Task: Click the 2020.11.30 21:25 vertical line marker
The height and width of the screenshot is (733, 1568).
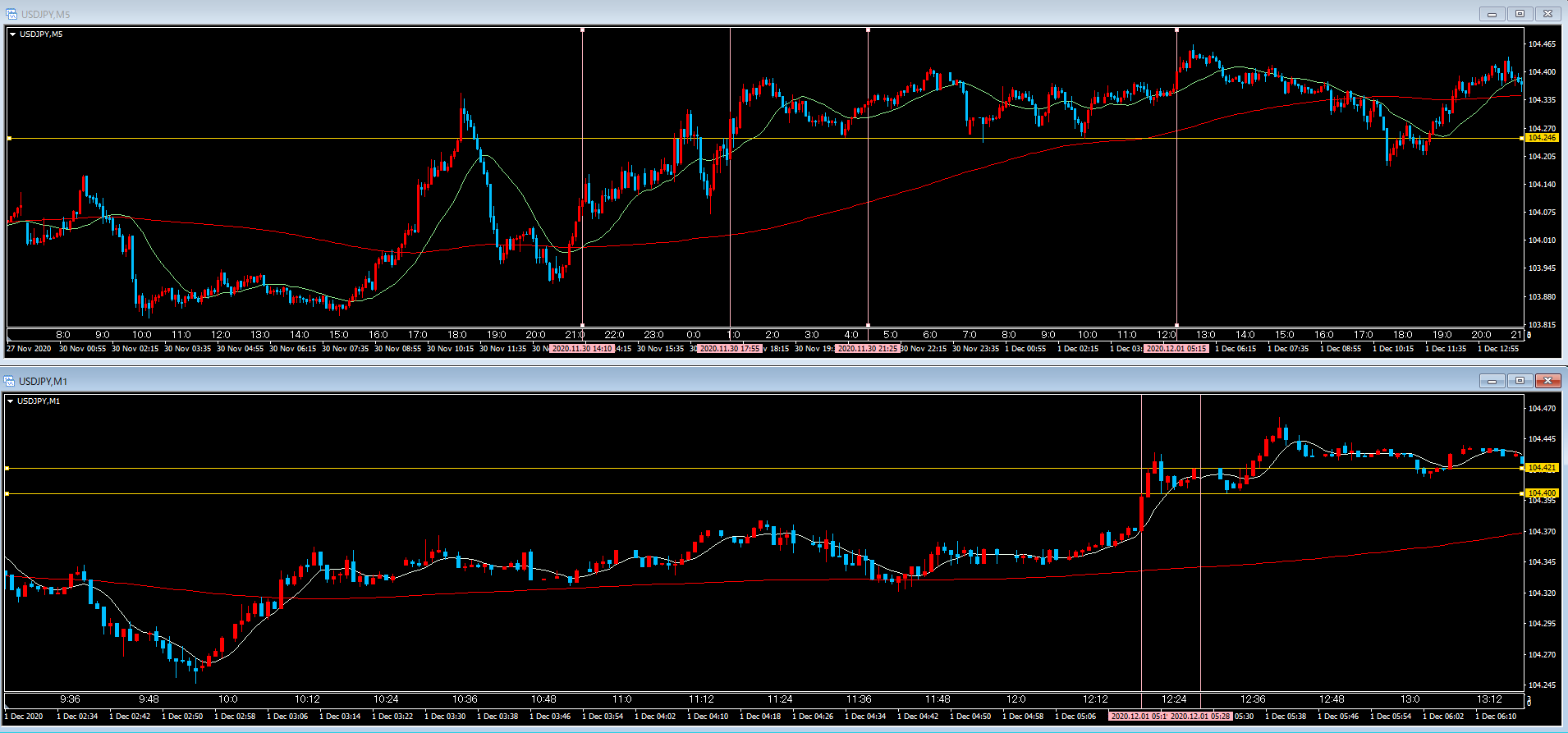Action: click(x=868, y=349)
